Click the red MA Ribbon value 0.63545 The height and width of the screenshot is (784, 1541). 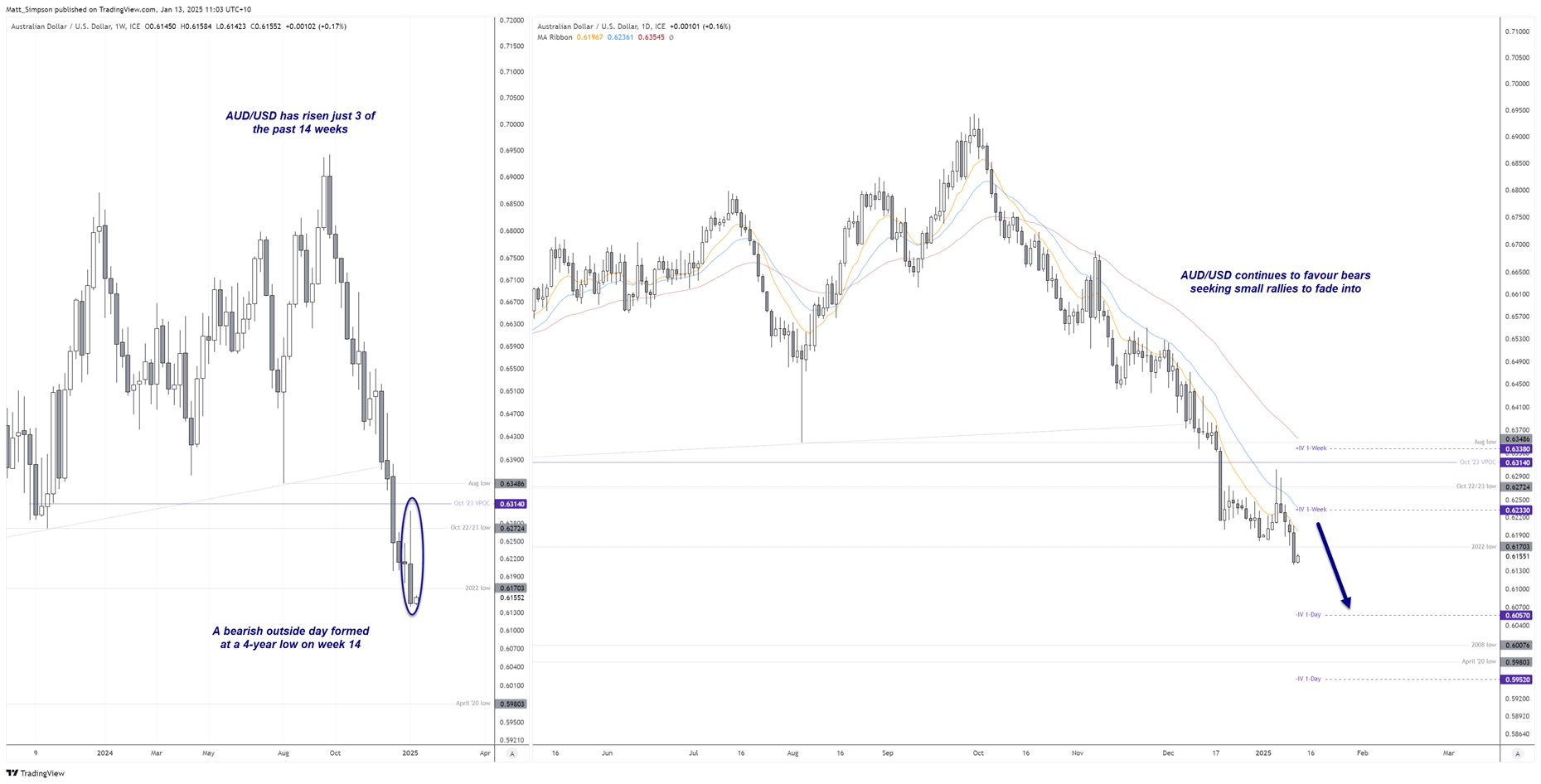[x=652, y=37]
